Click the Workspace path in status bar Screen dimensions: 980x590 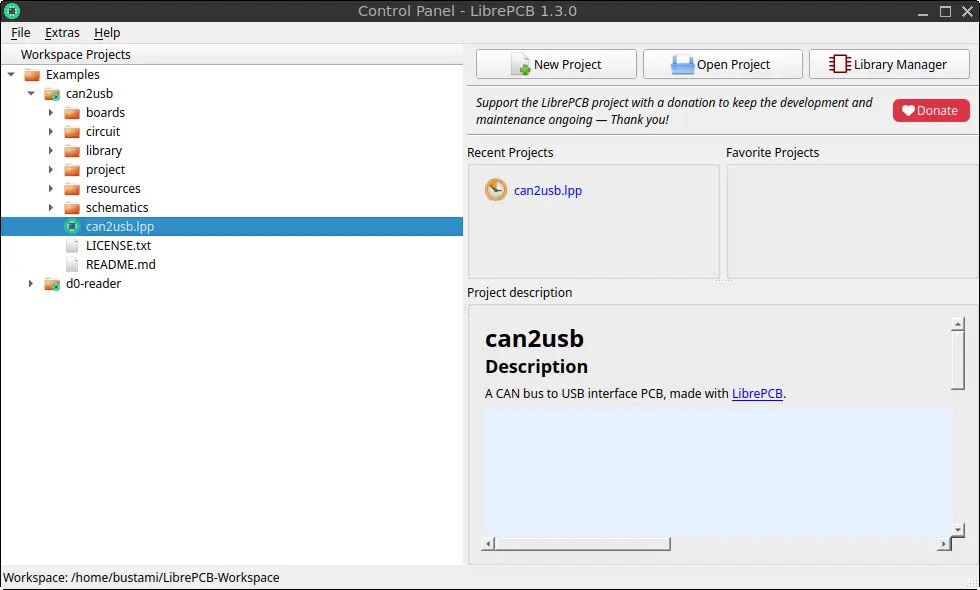tap(141, 578)
